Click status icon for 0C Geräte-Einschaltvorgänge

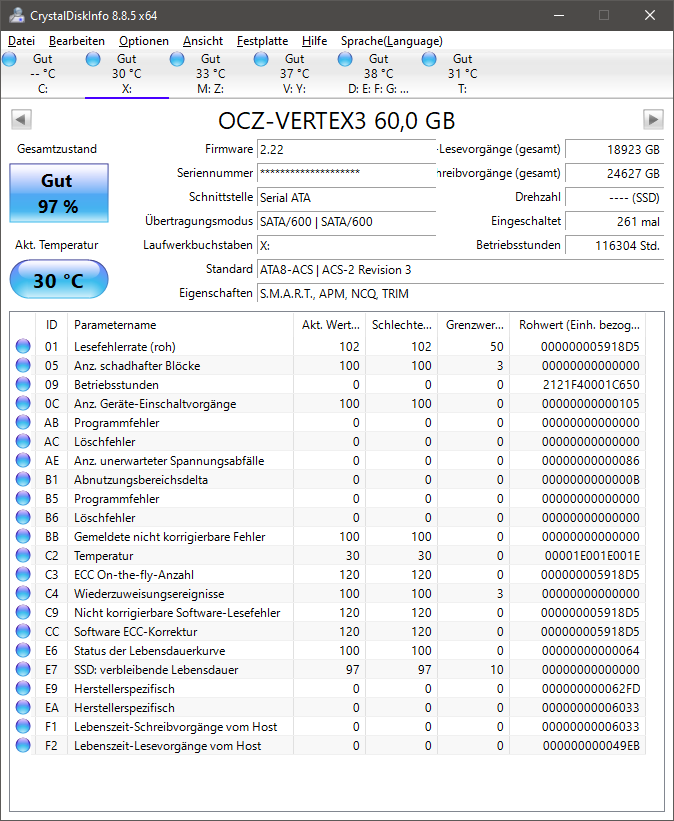(23, 403)
